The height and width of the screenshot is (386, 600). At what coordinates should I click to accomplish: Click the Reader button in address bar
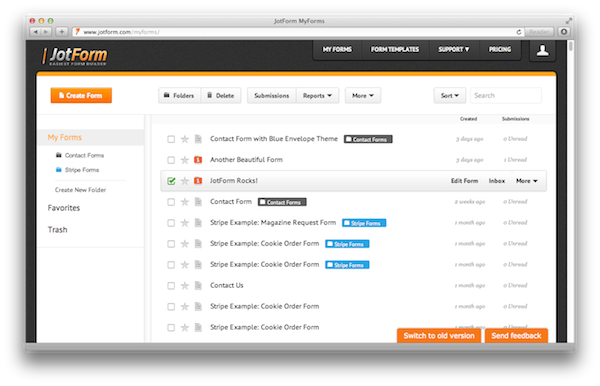click(539, 32)
